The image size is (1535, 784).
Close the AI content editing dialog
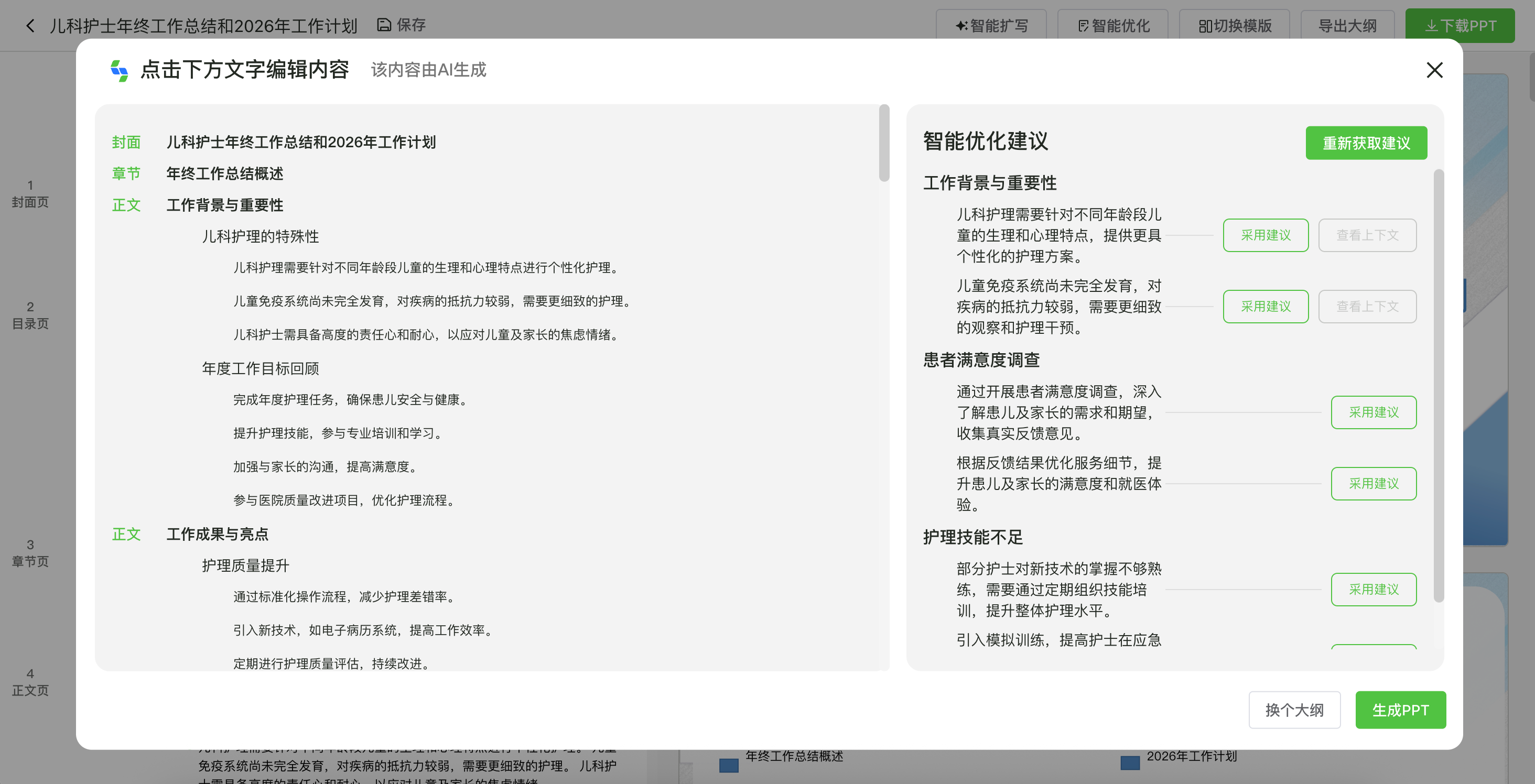pos(1434,70)
